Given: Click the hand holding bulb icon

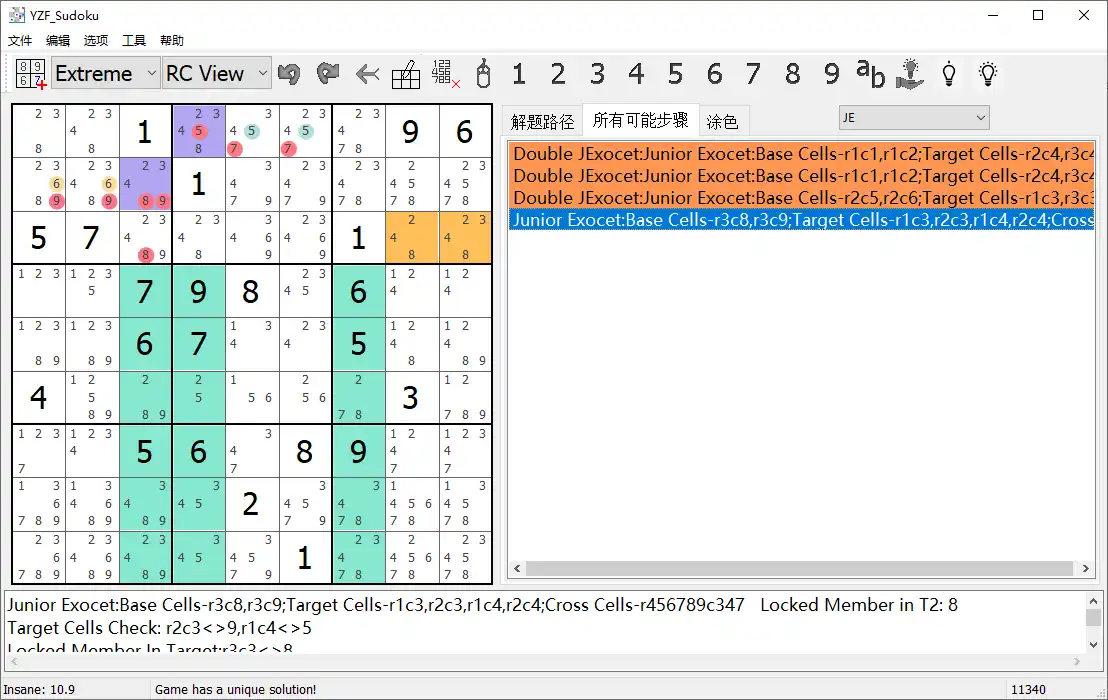Looking at the screenshot, I should coord(910,74).
